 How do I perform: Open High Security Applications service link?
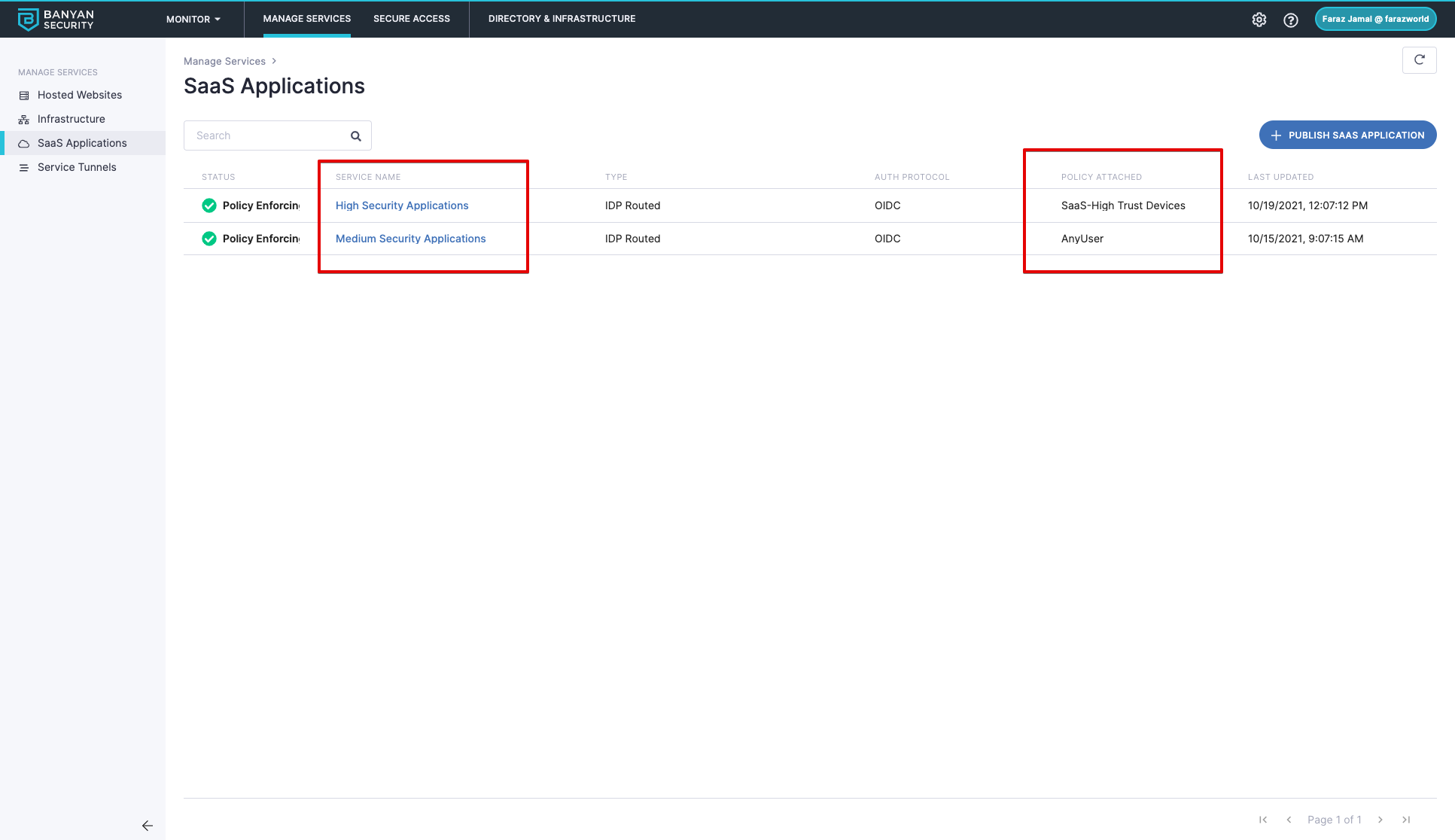(402, 205)
